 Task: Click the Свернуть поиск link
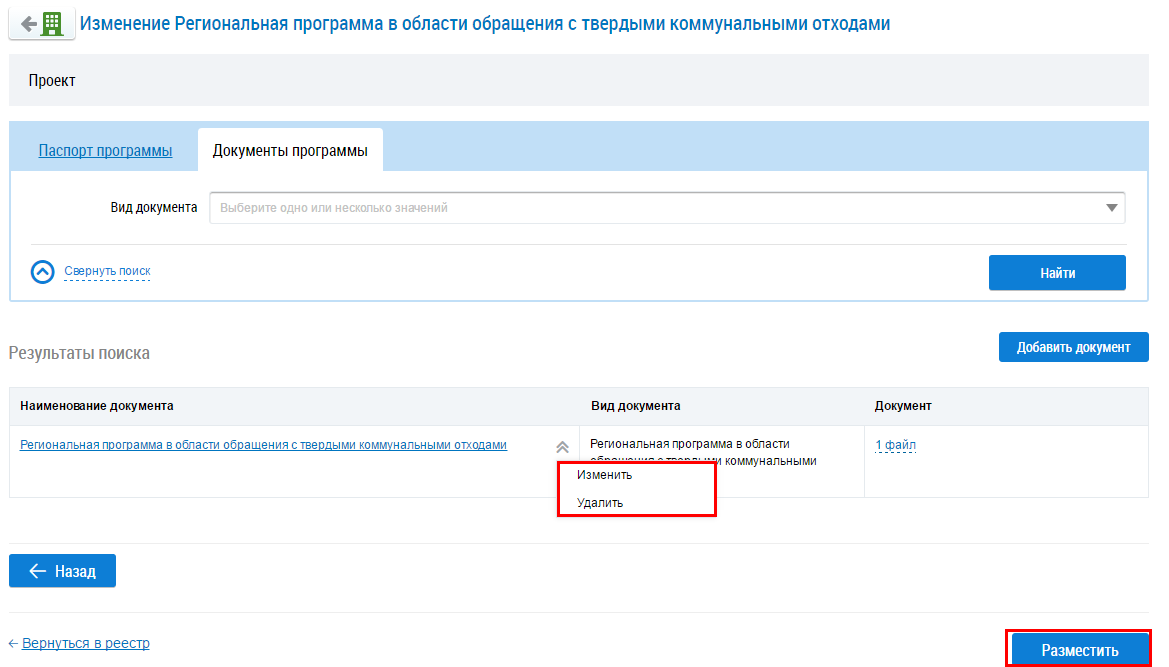click(107, 271)
